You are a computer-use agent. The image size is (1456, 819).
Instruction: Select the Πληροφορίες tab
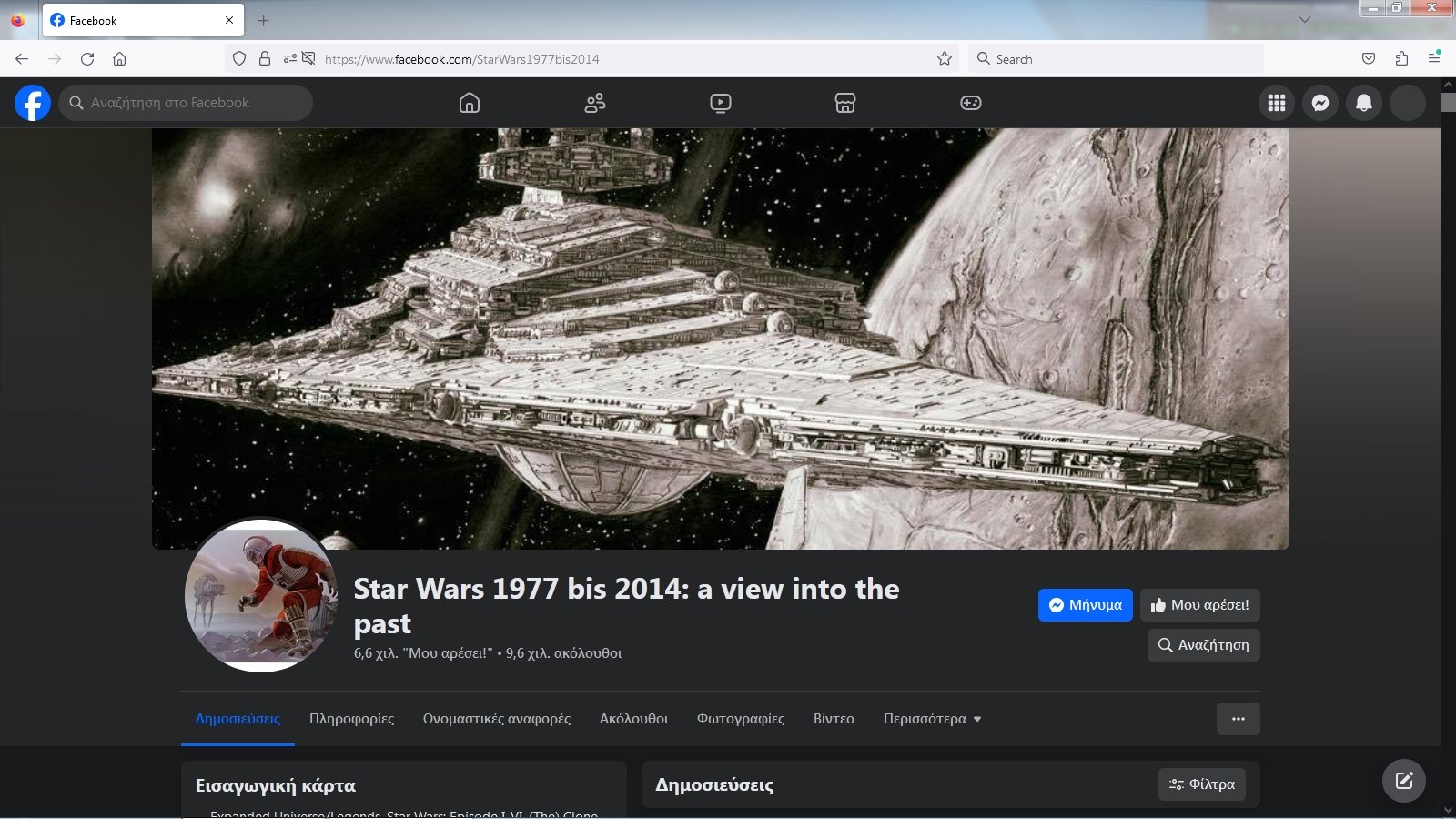352,719
